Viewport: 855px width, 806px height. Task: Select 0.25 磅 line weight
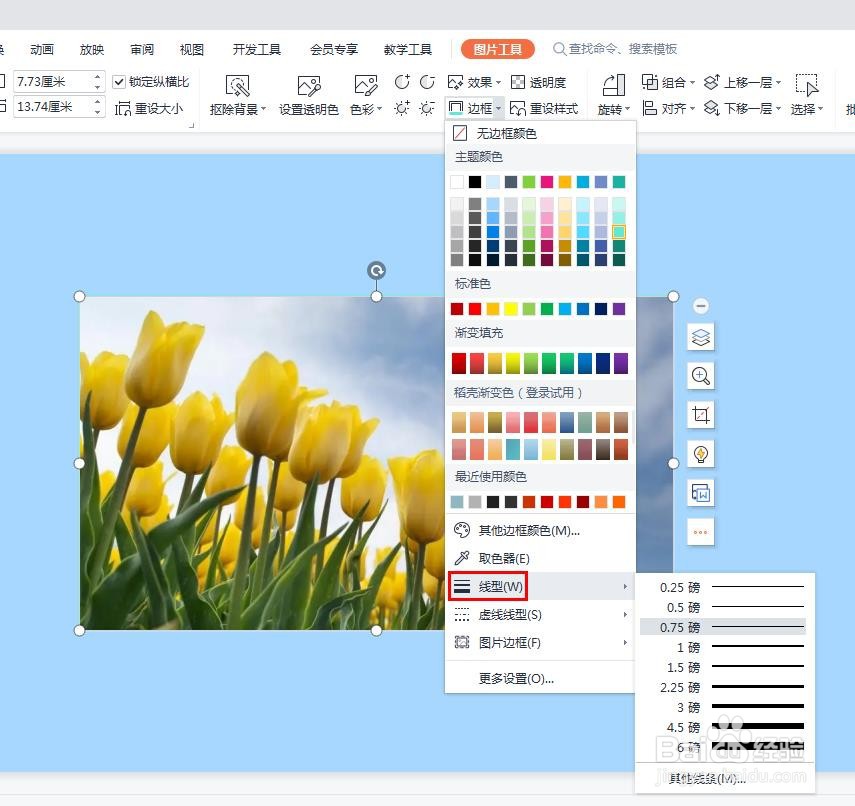(724, 587)
